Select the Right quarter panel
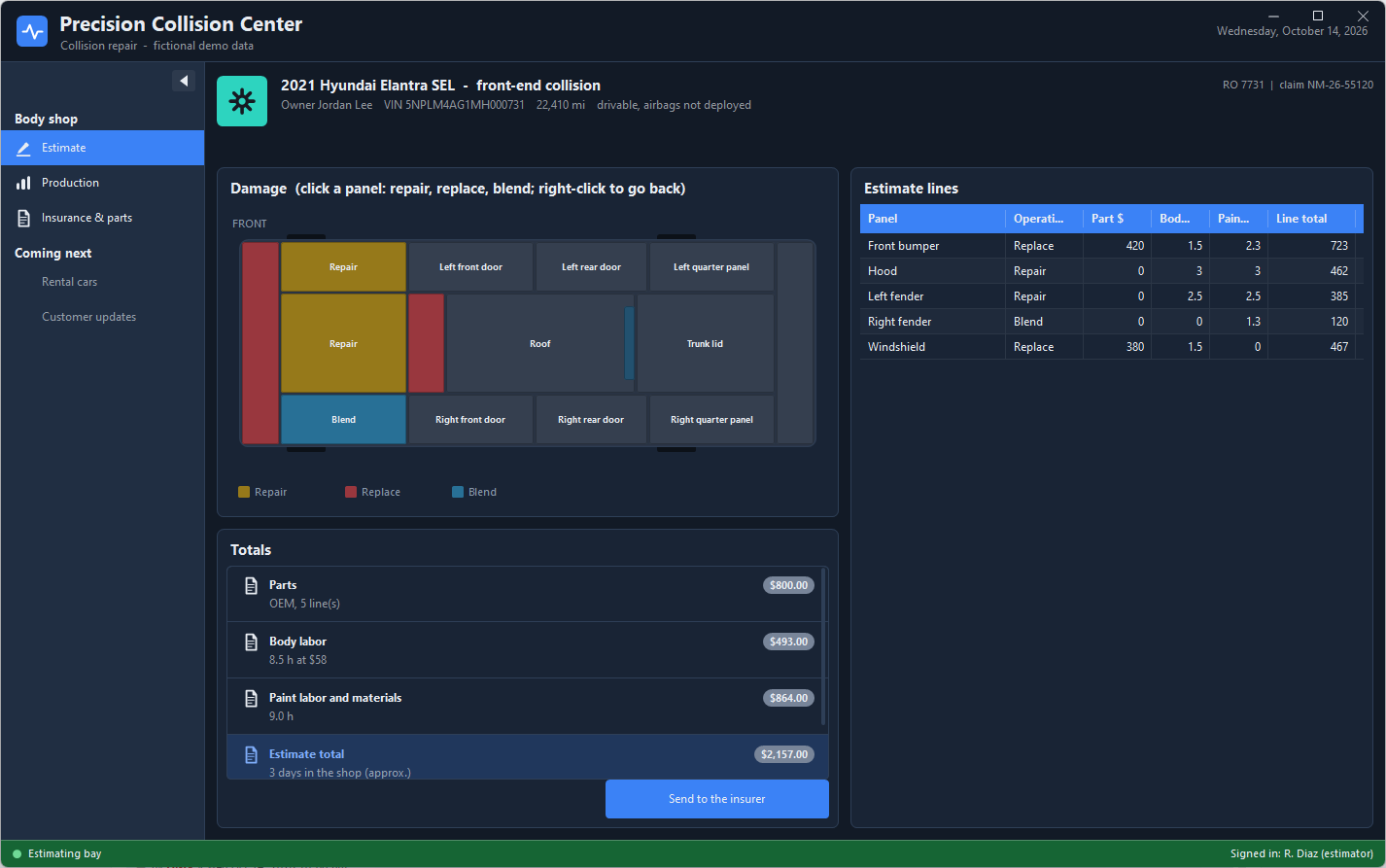 (x=711, y=420)
